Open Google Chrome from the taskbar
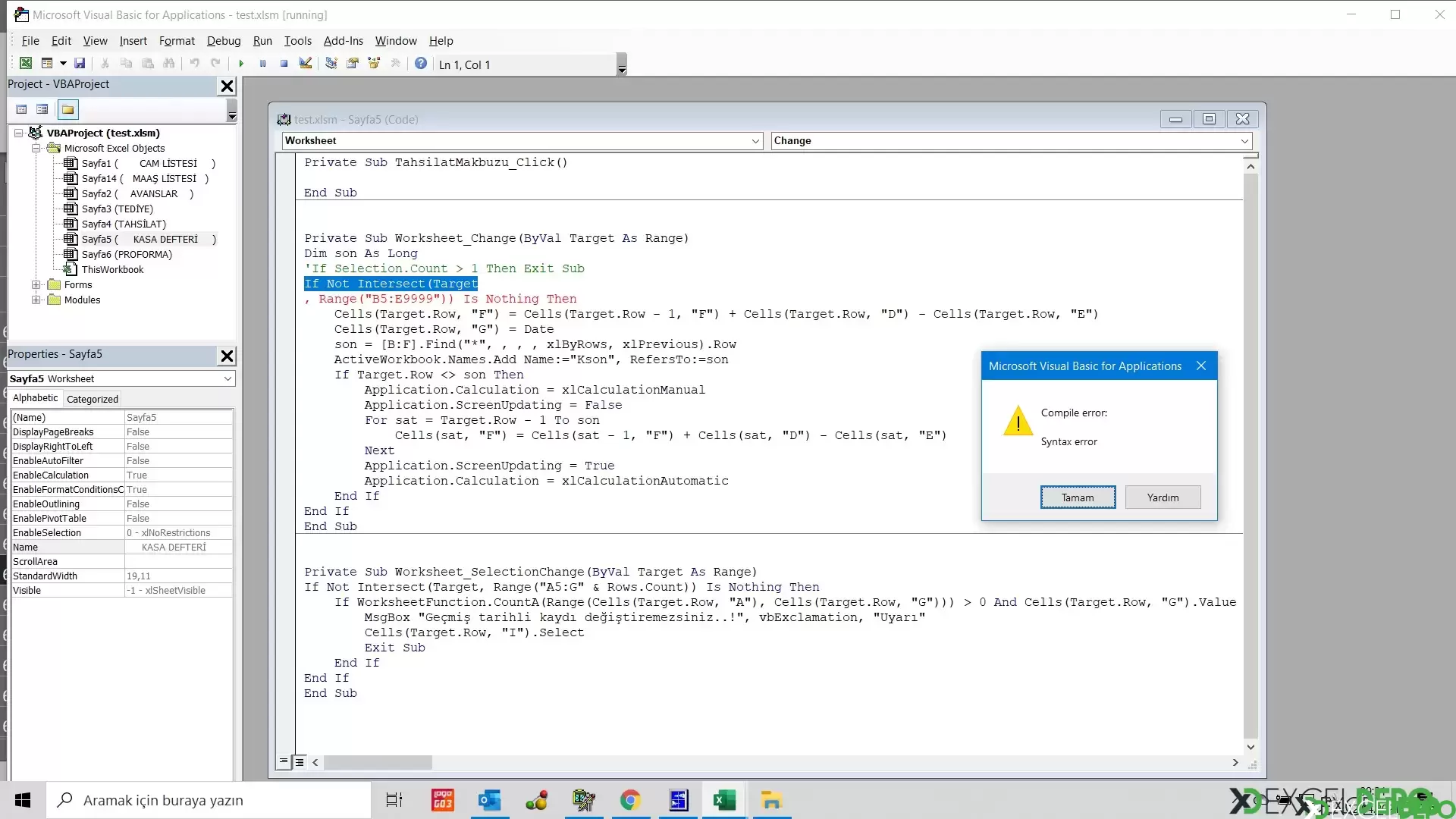The width and height of the screenshot is (1456, 819). click(x=630, y=800)
